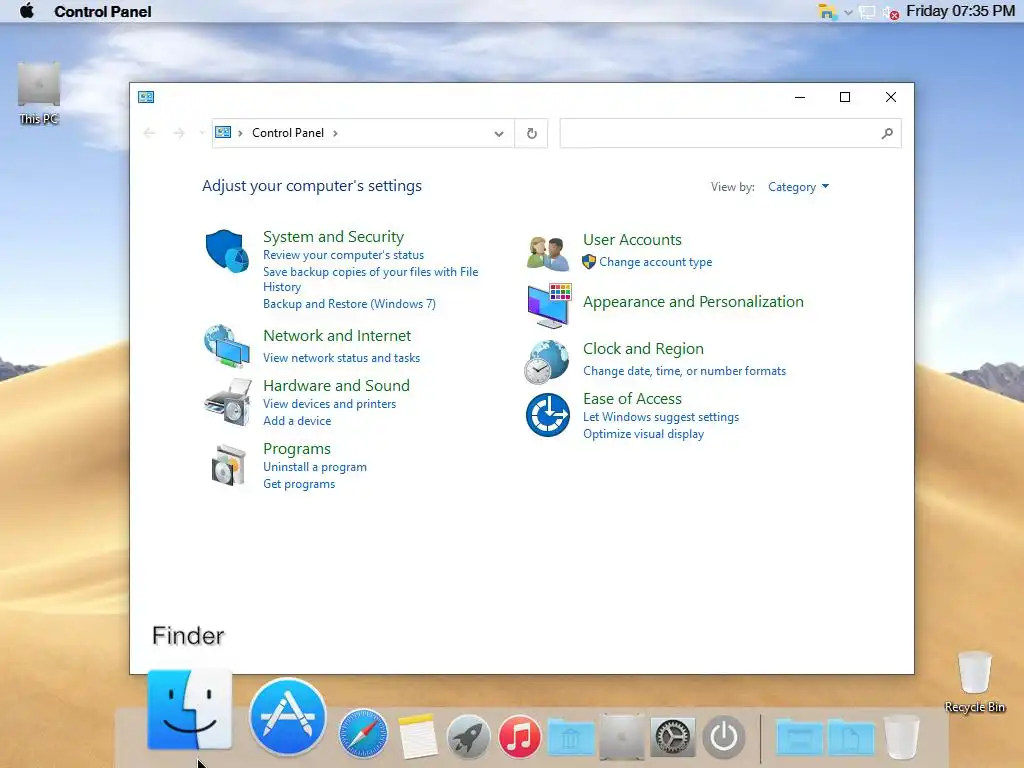The height and width of the screenshot is (768, 1024).
Task: Click the Control Panel search field
Action: (x=730, y=133)
